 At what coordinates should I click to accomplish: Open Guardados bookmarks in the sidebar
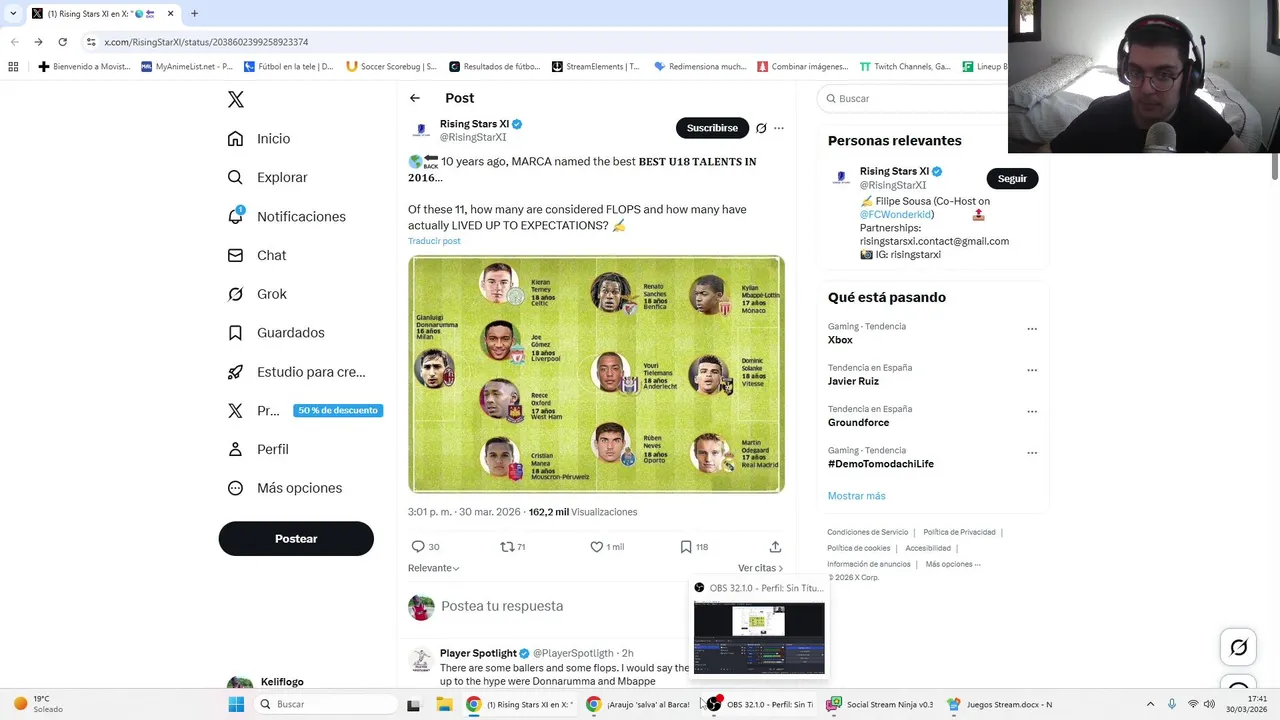coord(276,333)
